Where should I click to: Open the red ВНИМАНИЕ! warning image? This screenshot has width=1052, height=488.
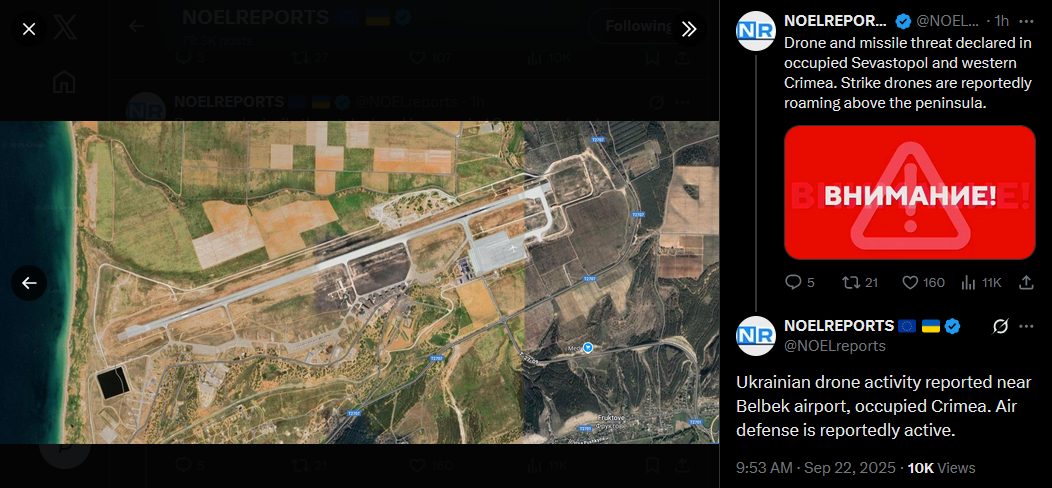tap(910, 192)
